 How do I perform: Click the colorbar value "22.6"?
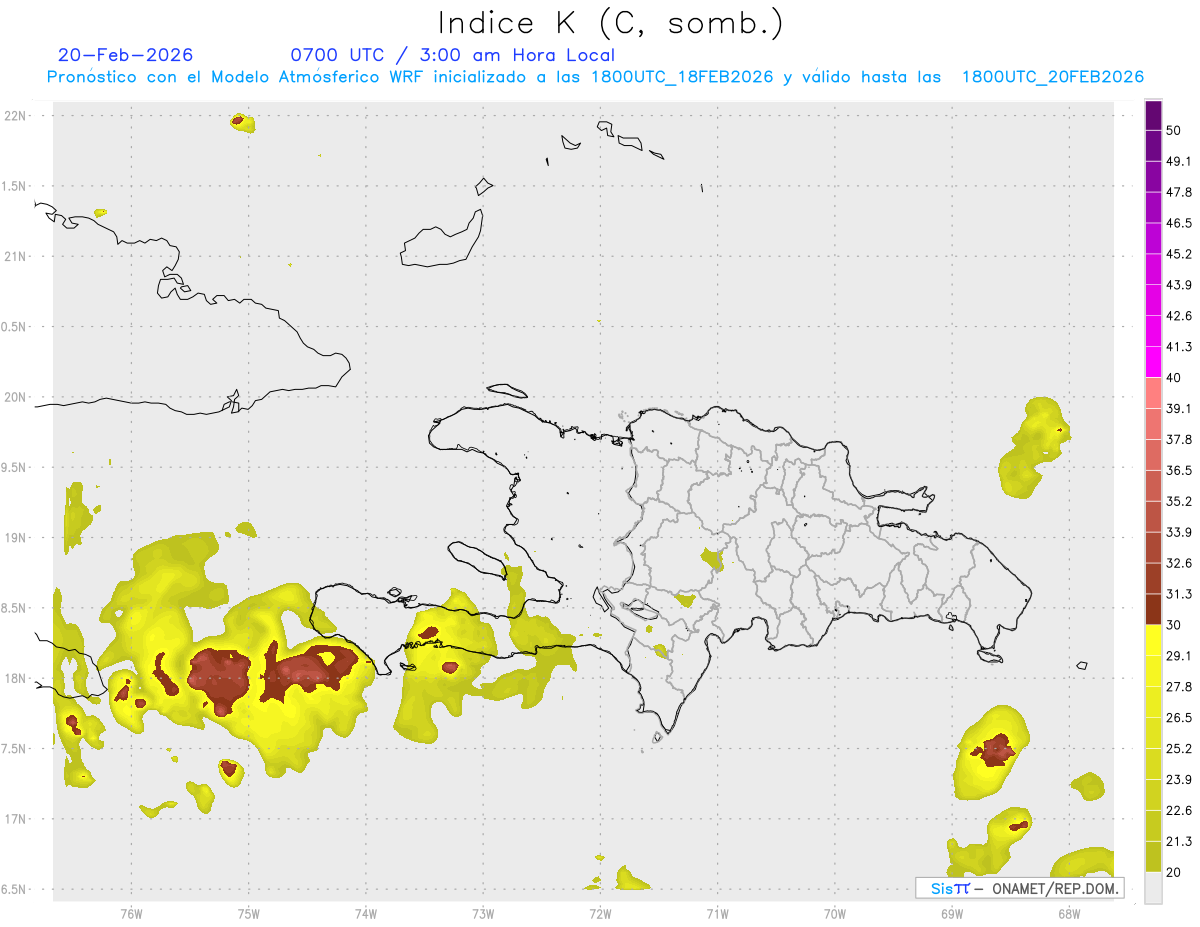pyautogui.click(x=1179, y=811)
